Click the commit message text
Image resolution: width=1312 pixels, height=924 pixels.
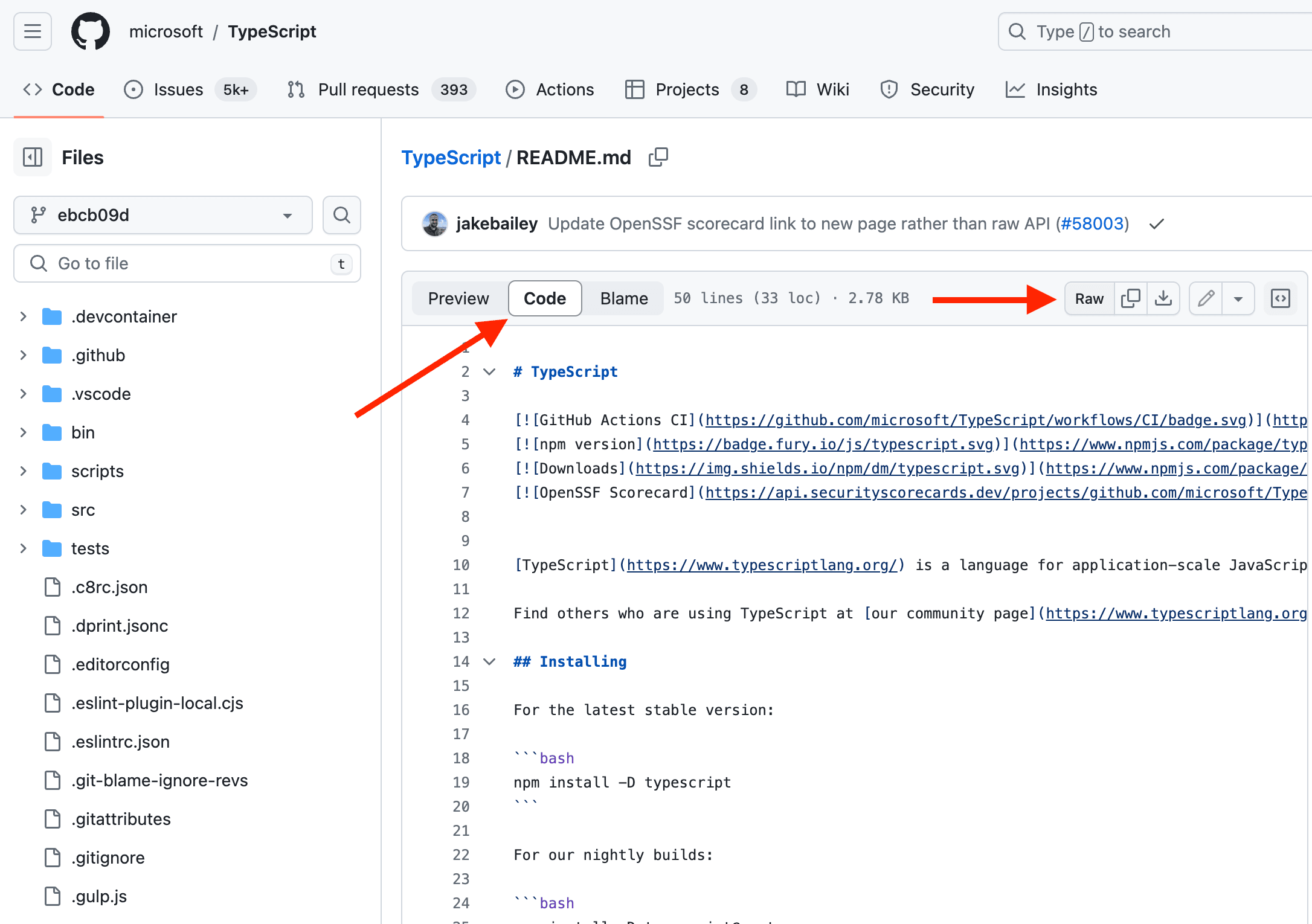click(x=799, y=224)
